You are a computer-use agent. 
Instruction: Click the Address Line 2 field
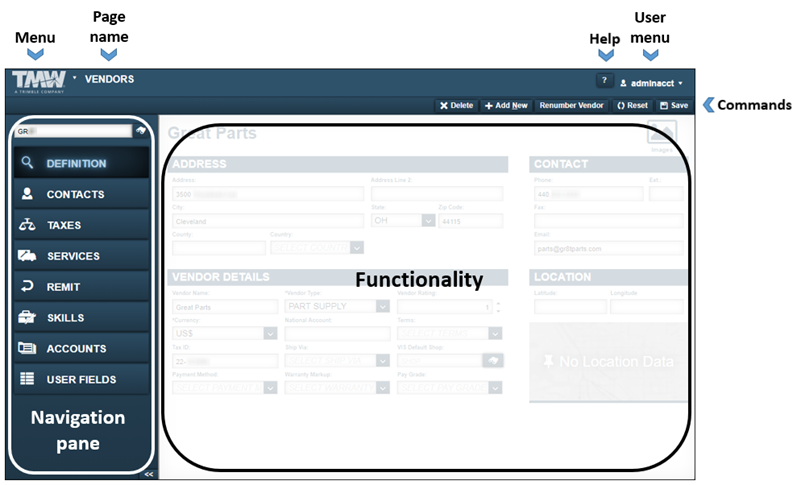coord(437,194)
